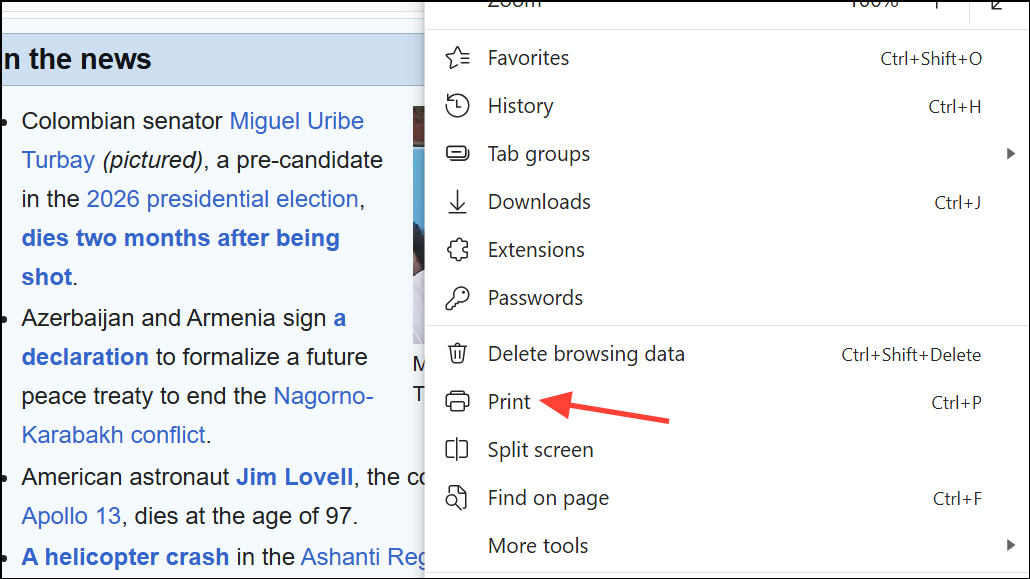Follow the 2026 presidential election link

pyautogui.click(x=222, y=199)
